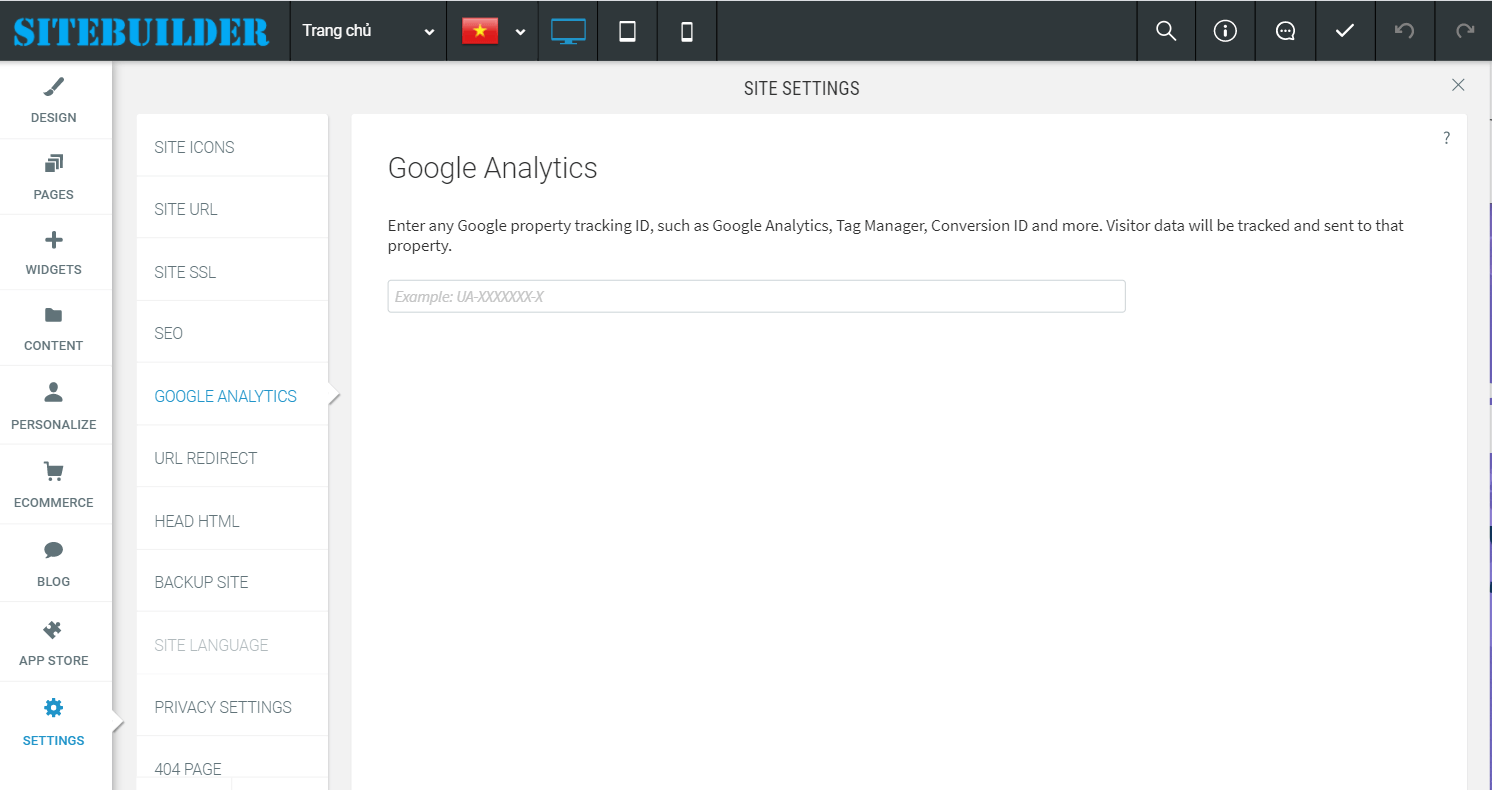Open the Vietnamese flag language dropdown
The height and width of the screenshot is (790, 1492).
pyautogui.click(x=493, y=31)
